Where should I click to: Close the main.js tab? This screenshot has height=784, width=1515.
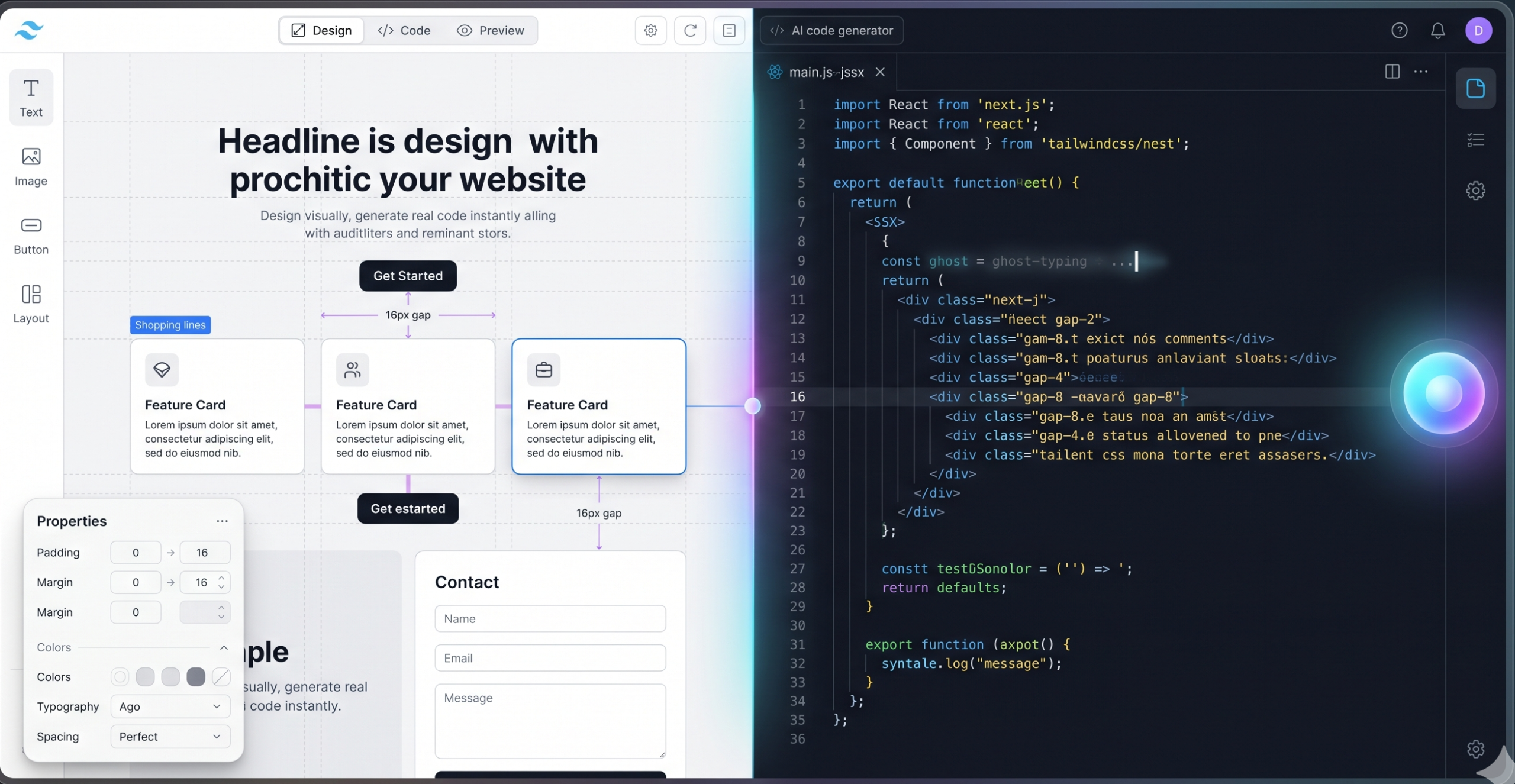click(x=880, y=72)
